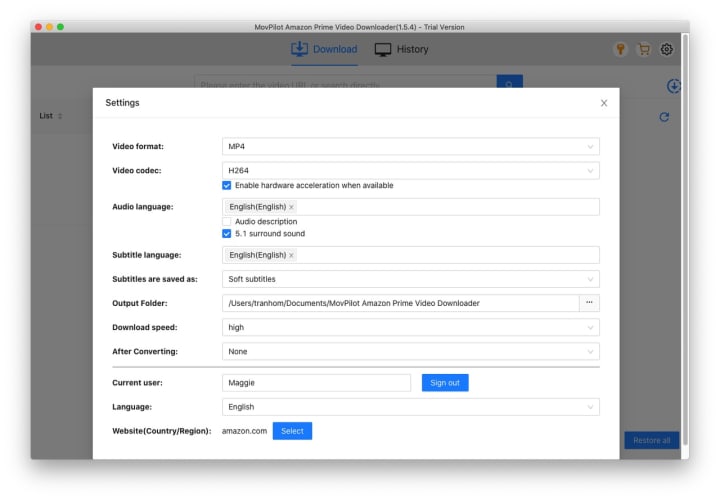Toggle the List sort arrows
Screen dimensions: 720x500
60,116
